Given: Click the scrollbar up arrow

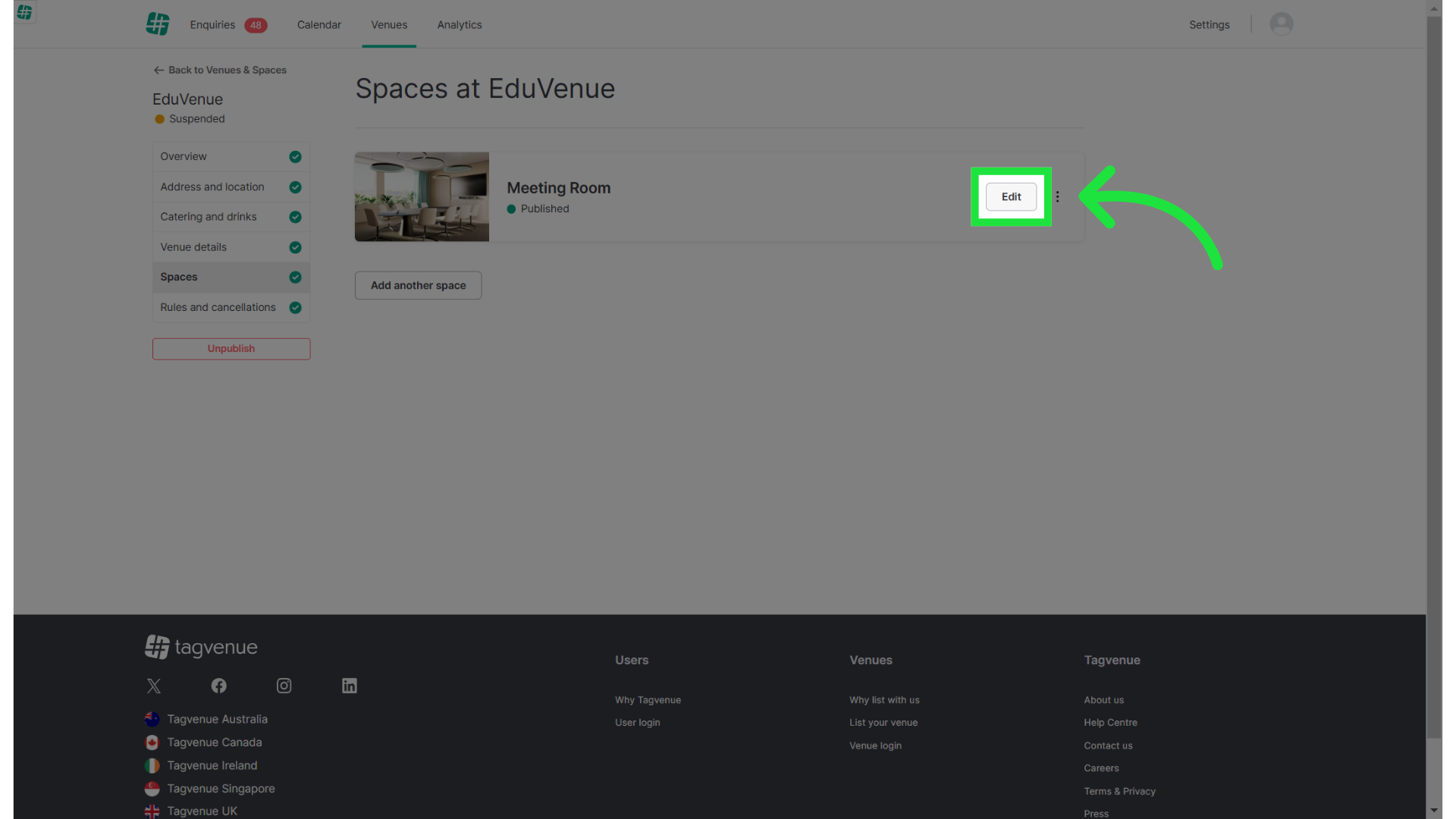Looking at the screenshot, I should (x=1434, y=8).
